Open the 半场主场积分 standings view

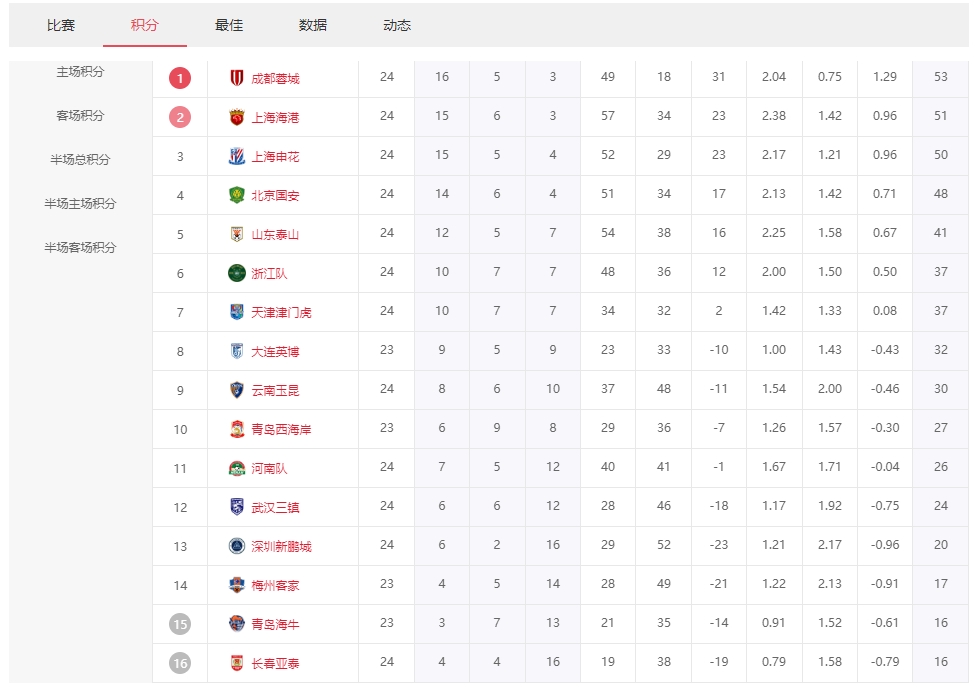(80, 204)
